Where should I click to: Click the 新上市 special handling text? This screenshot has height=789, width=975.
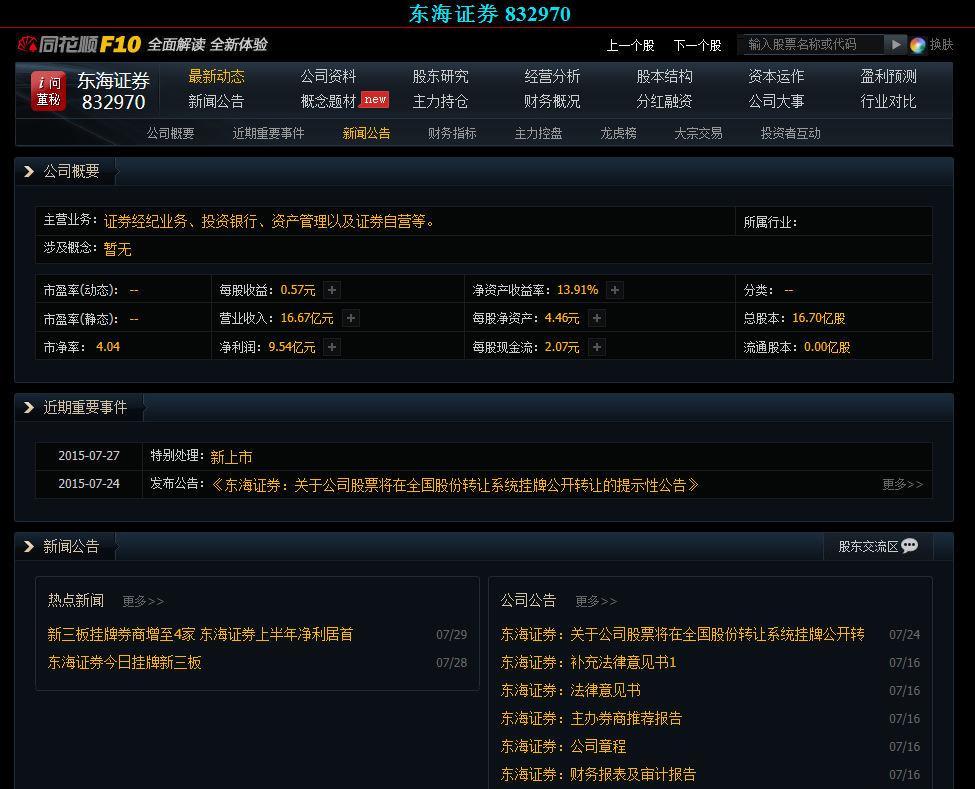point(231,457)
